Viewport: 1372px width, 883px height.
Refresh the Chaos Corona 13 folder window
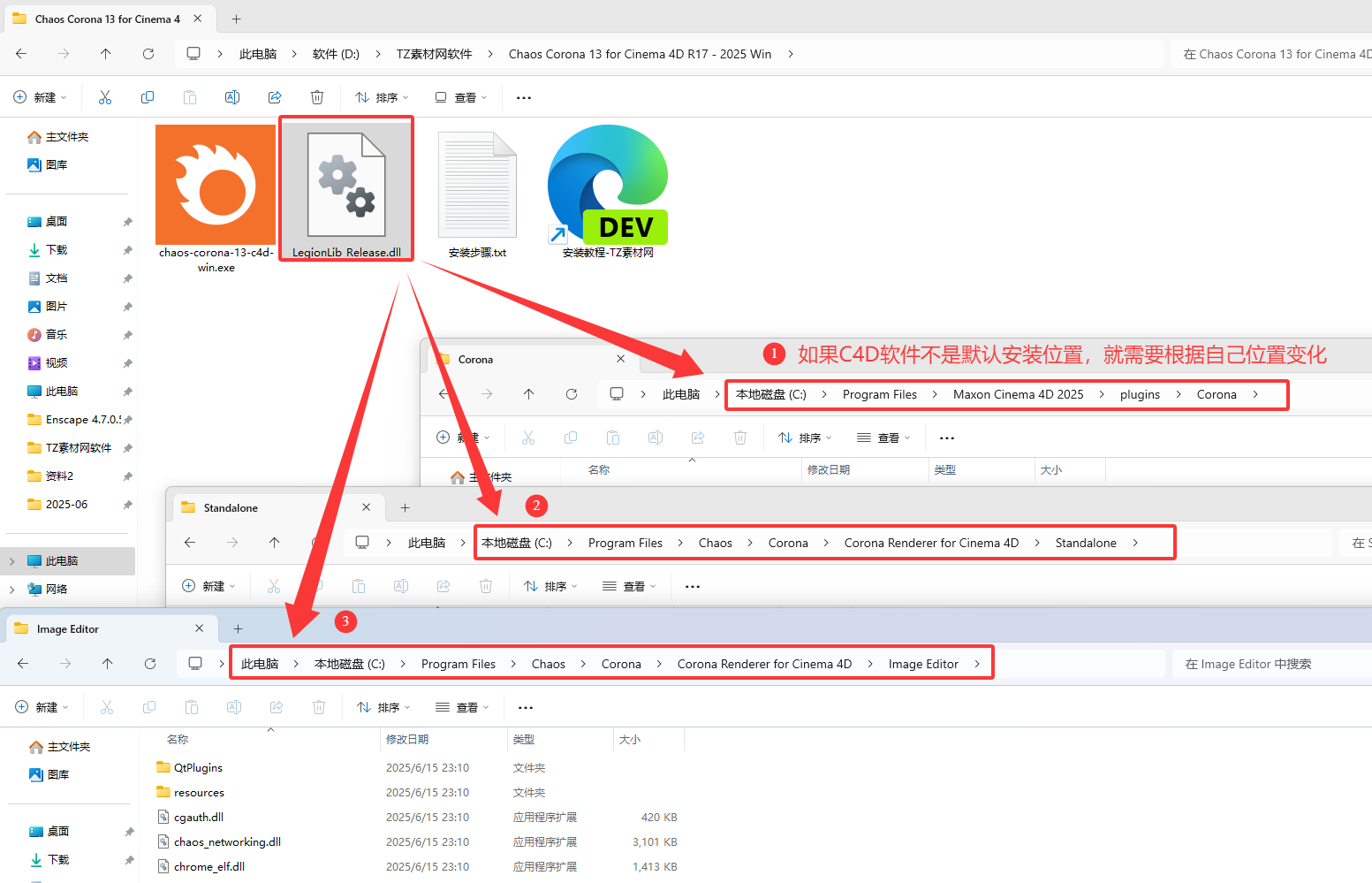tap(148, 54)
